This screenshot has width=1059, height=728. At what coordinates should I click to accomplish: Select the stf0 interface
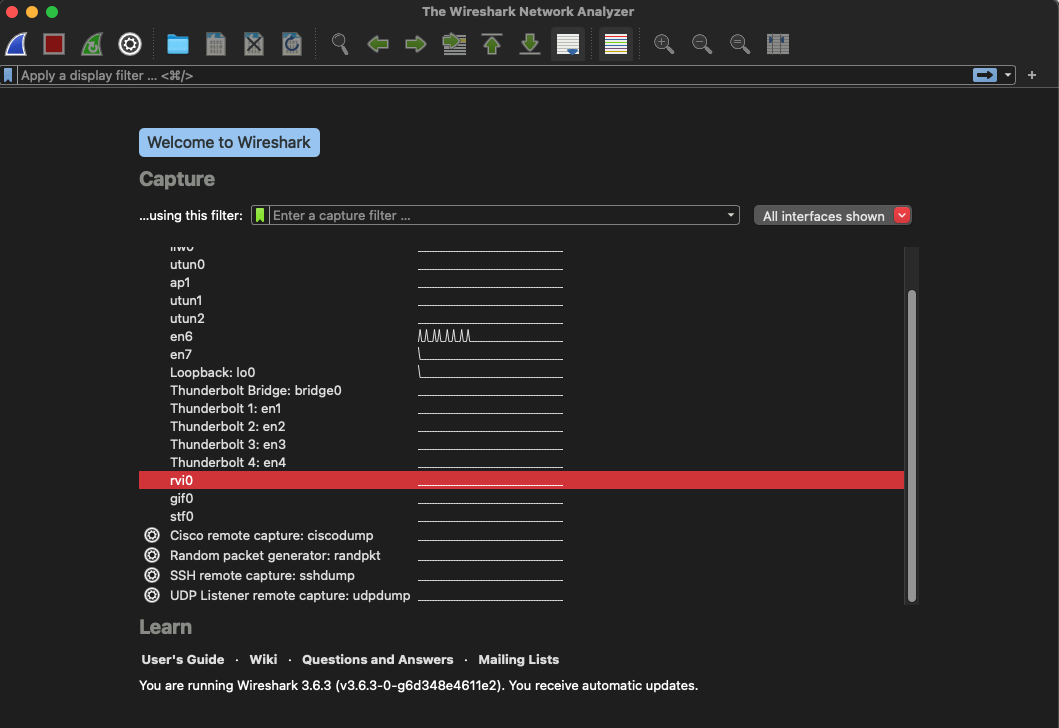(x=521, y=517)
